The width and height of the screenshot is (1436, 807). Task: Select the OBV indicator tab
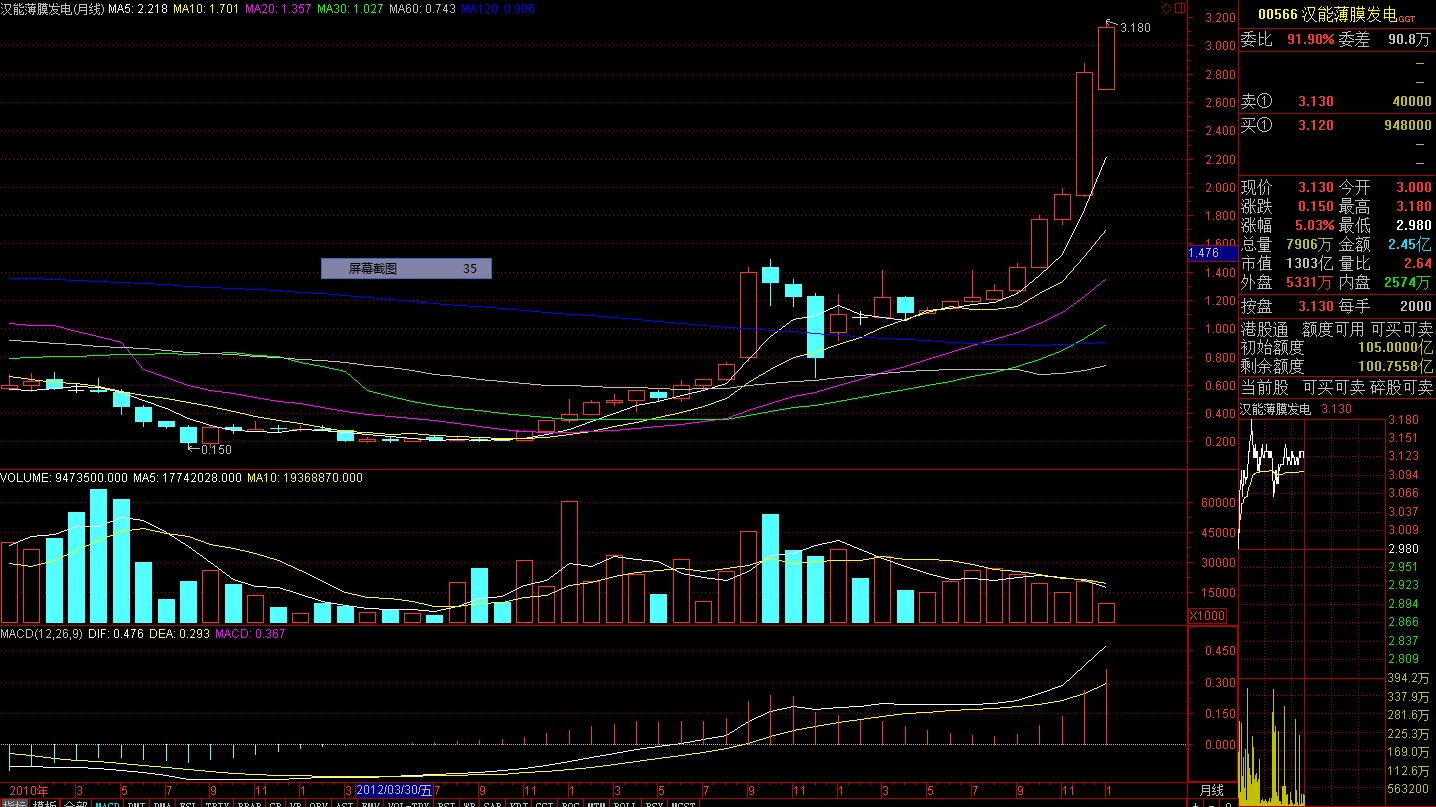[x=319, y=803]
